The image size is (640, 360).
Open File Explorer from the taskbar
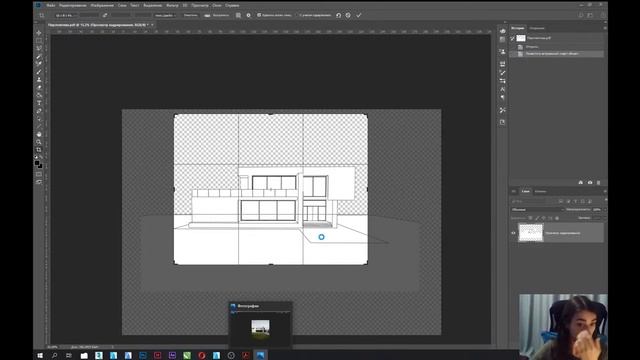[84, 356]
